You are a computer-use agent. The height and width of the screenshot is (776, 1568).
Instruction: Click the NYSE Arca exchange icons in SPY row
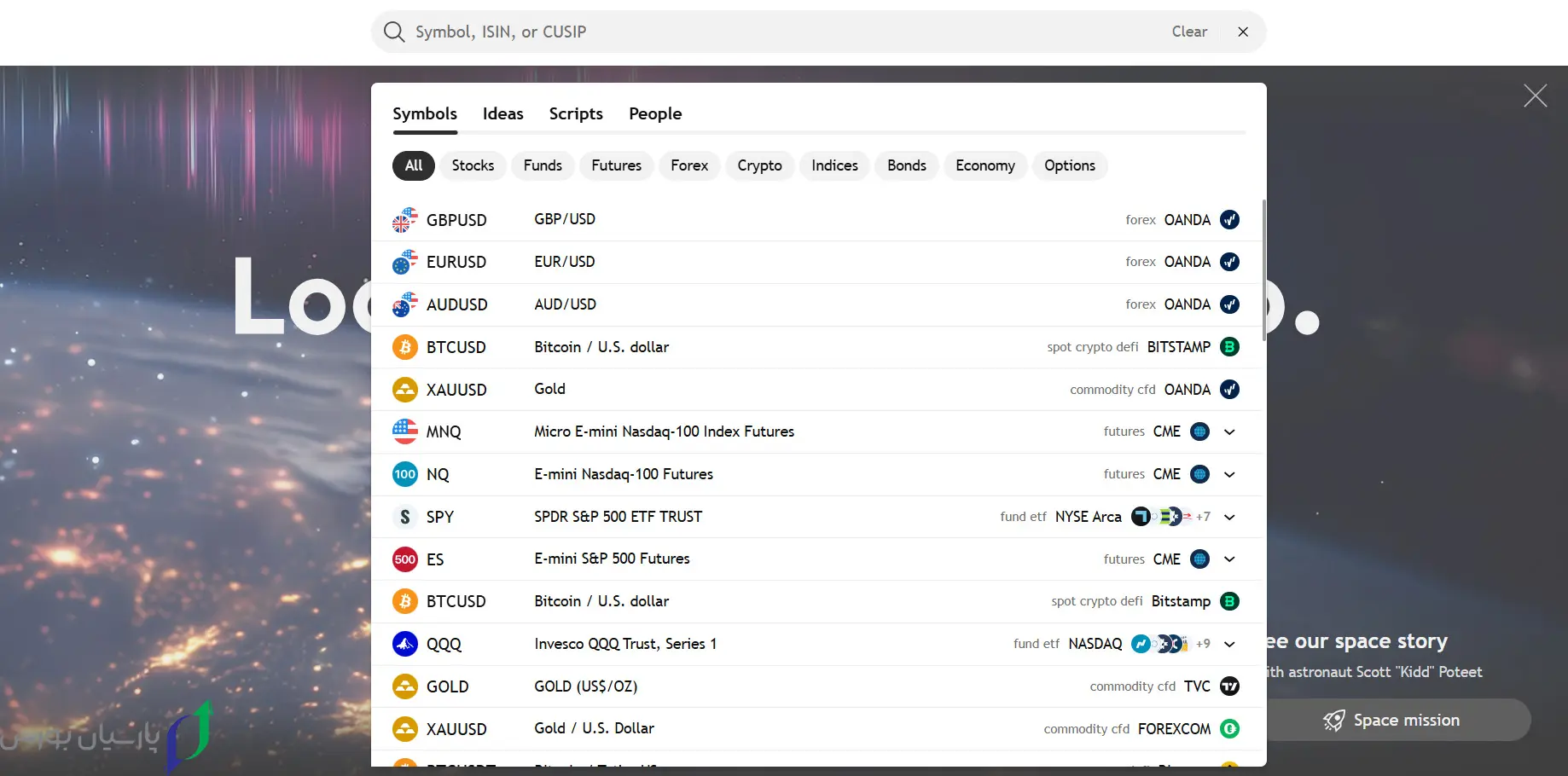(x=1161, y=517)
